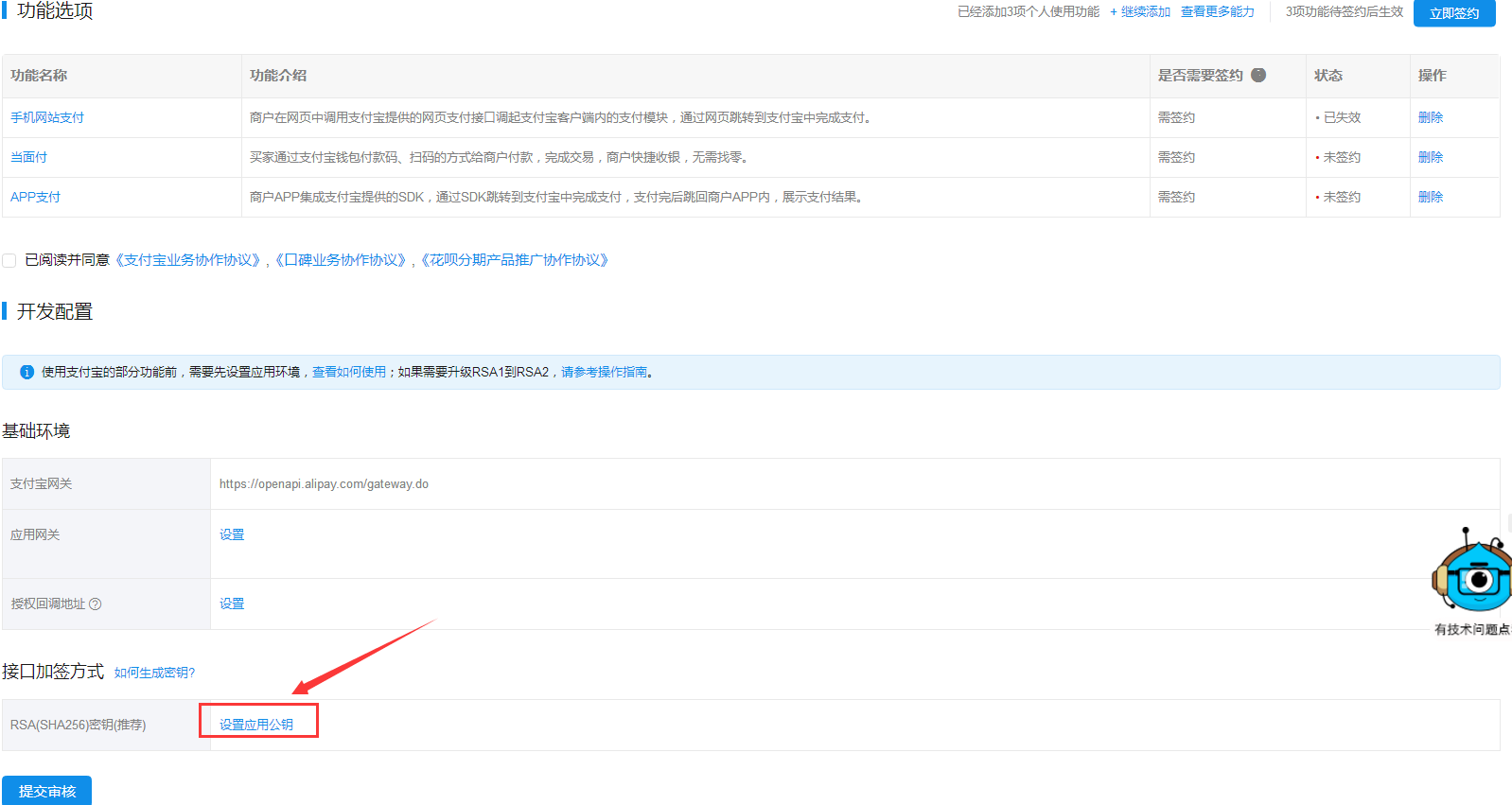Screen dimensions: 1512x805
Task: Open the 手机网站支付 feature link
Action: point(47,117)
